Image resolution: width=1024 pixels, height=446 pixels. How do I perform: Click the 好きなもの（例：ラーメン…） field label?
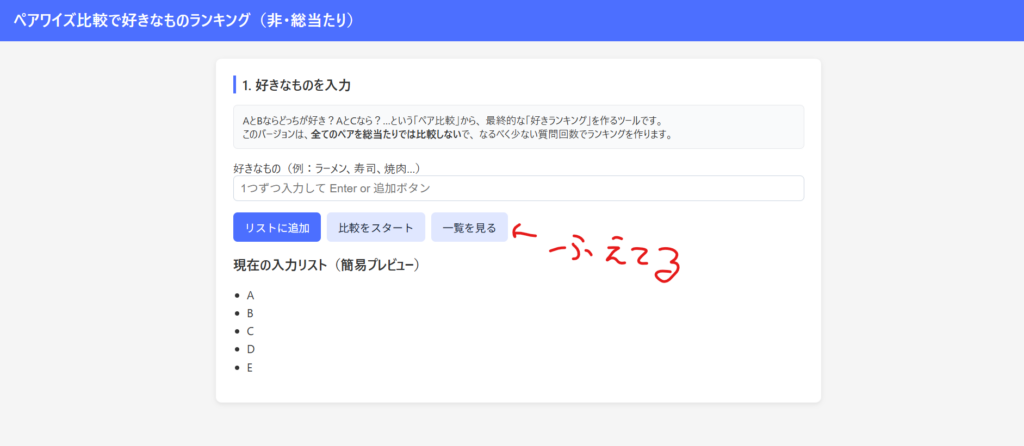tap(326, 168)
